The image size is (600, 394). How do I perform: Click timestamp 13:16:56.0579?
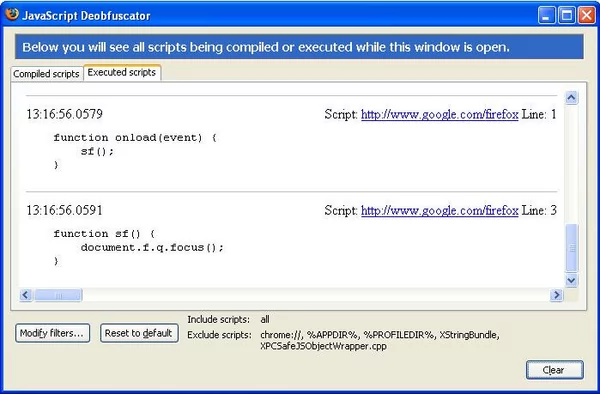[x=64, y=114]
